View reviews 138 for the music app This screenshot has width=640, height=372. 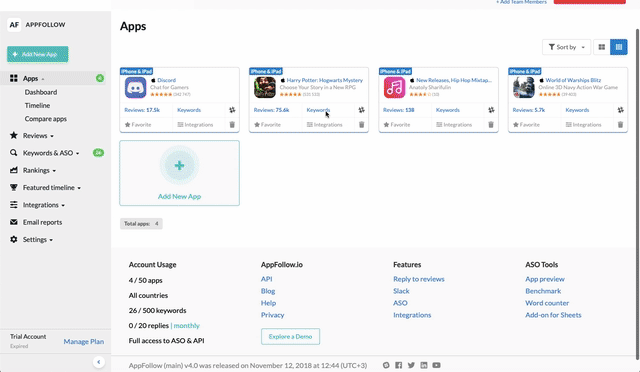pyautogui.click(x=398, y=110)
